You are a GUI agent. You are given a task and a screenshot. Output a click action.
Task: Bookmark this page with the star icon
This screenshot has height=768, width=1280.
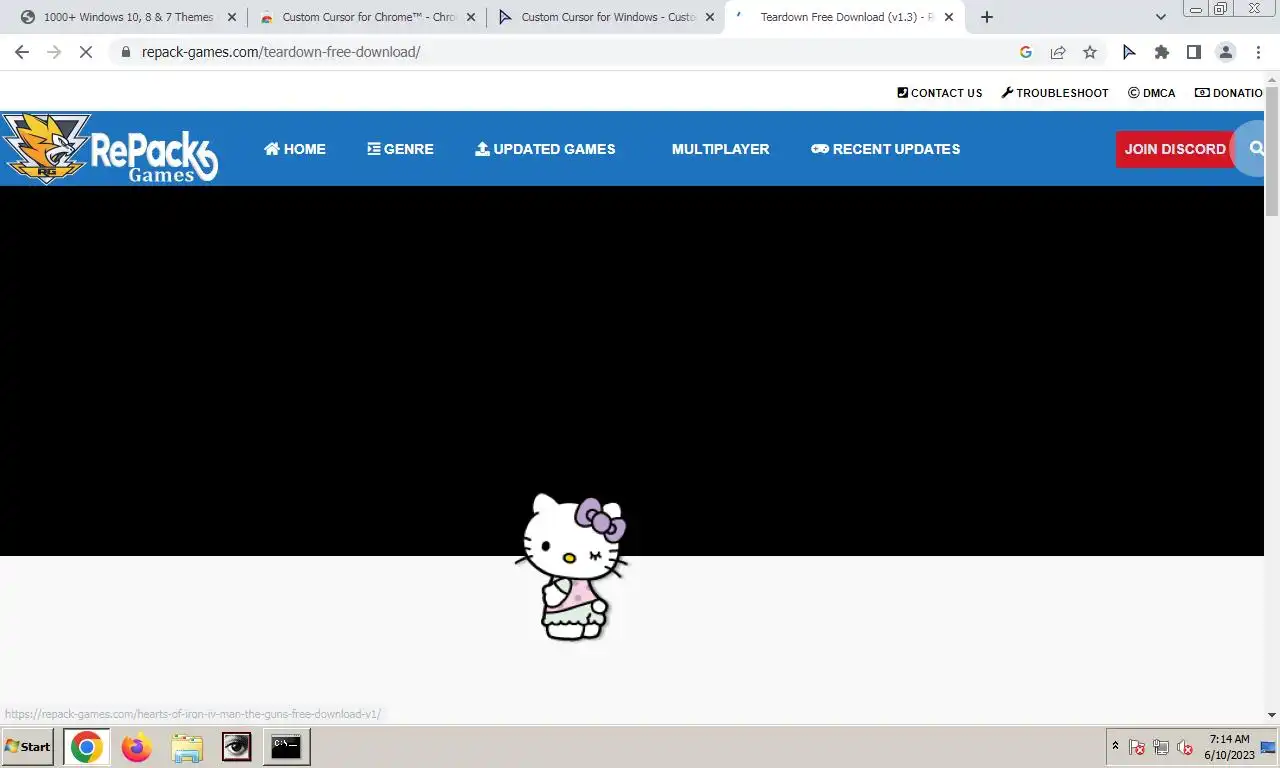(x=1090, y=52)
